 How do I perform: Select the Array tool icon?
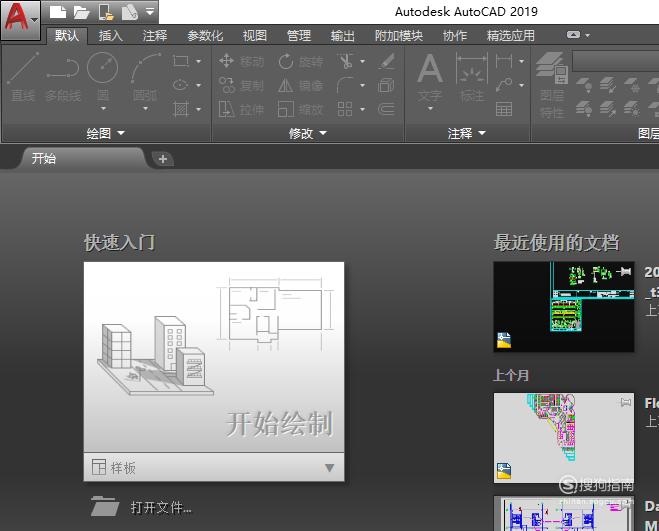345,109
